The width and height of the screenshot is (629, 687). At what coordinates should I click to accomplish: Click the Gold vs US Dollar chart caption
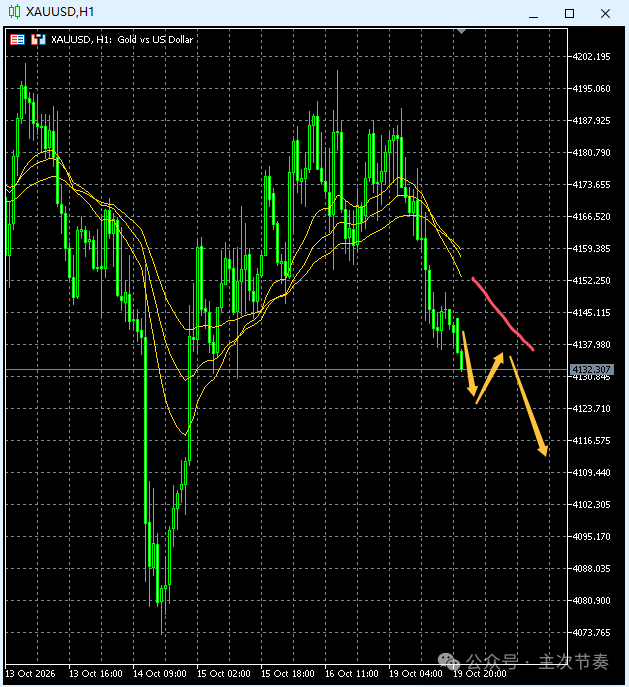coord(155,39)
